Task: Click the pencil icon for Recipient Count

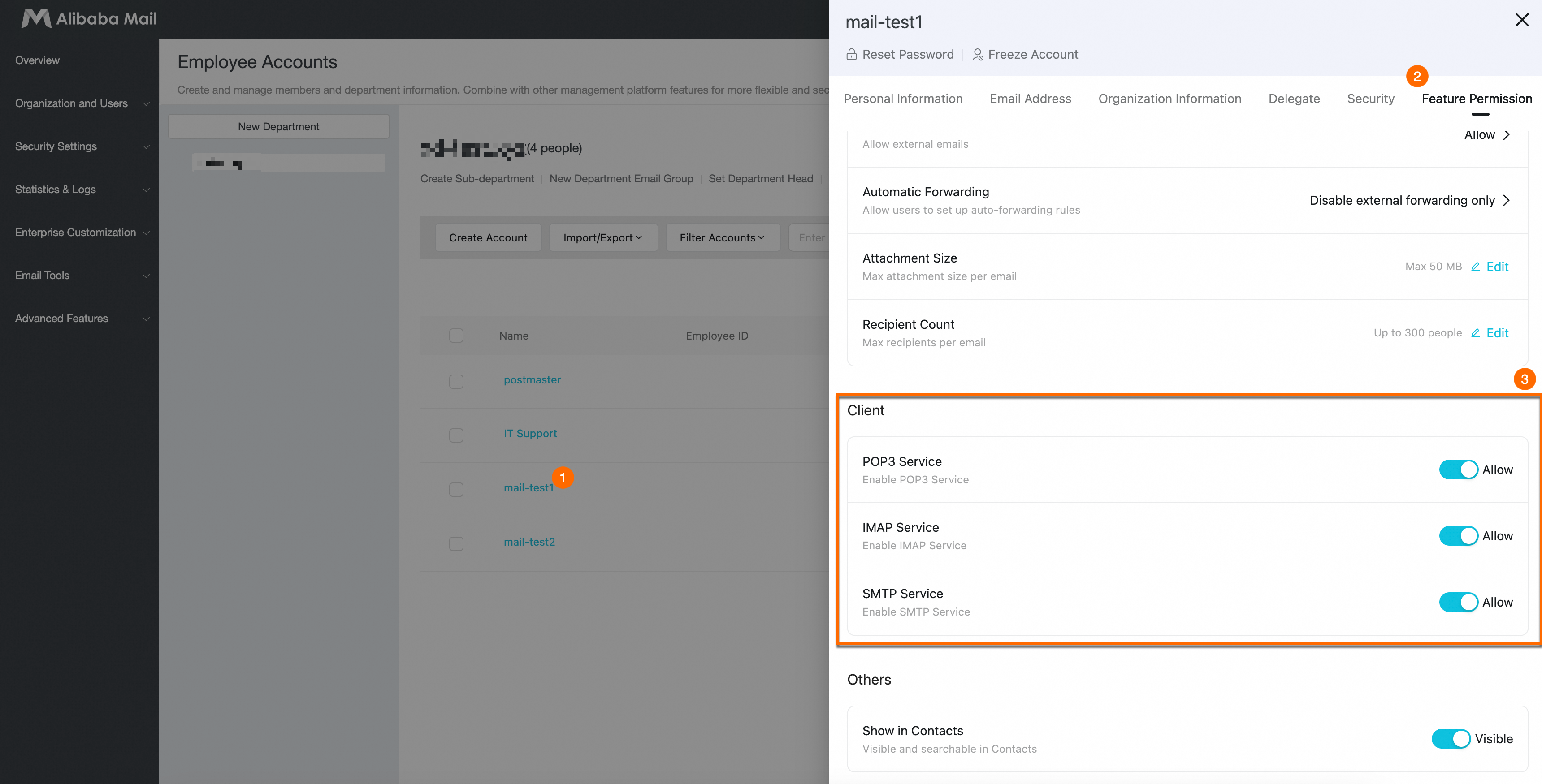Action: pos(1476,333)
